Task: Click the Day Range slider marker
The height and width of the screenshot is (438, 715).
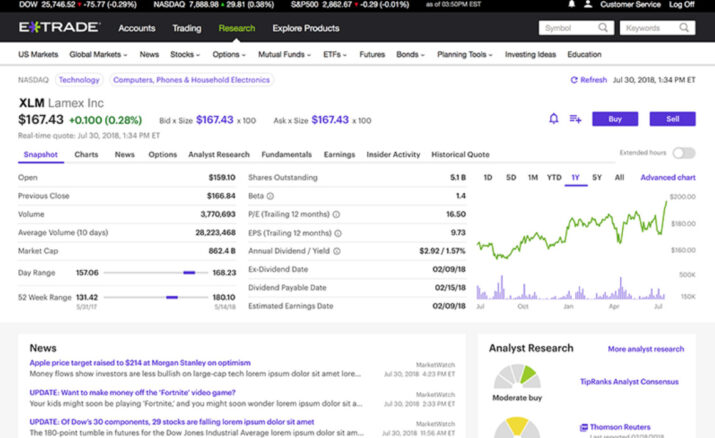Action: 189,273
